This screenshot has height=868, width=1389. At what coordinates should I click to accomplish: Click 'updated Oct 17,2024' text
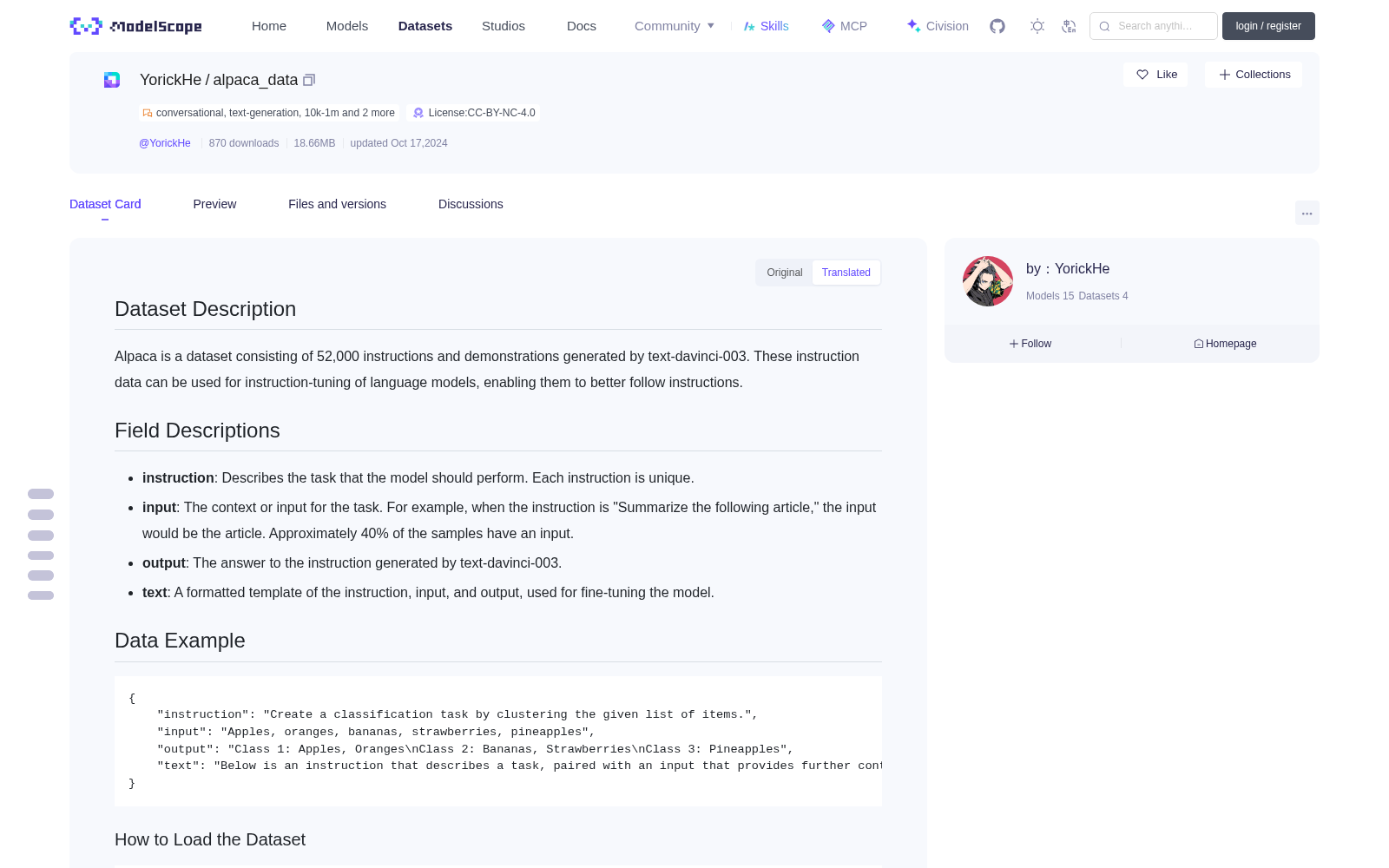(398, 143)
